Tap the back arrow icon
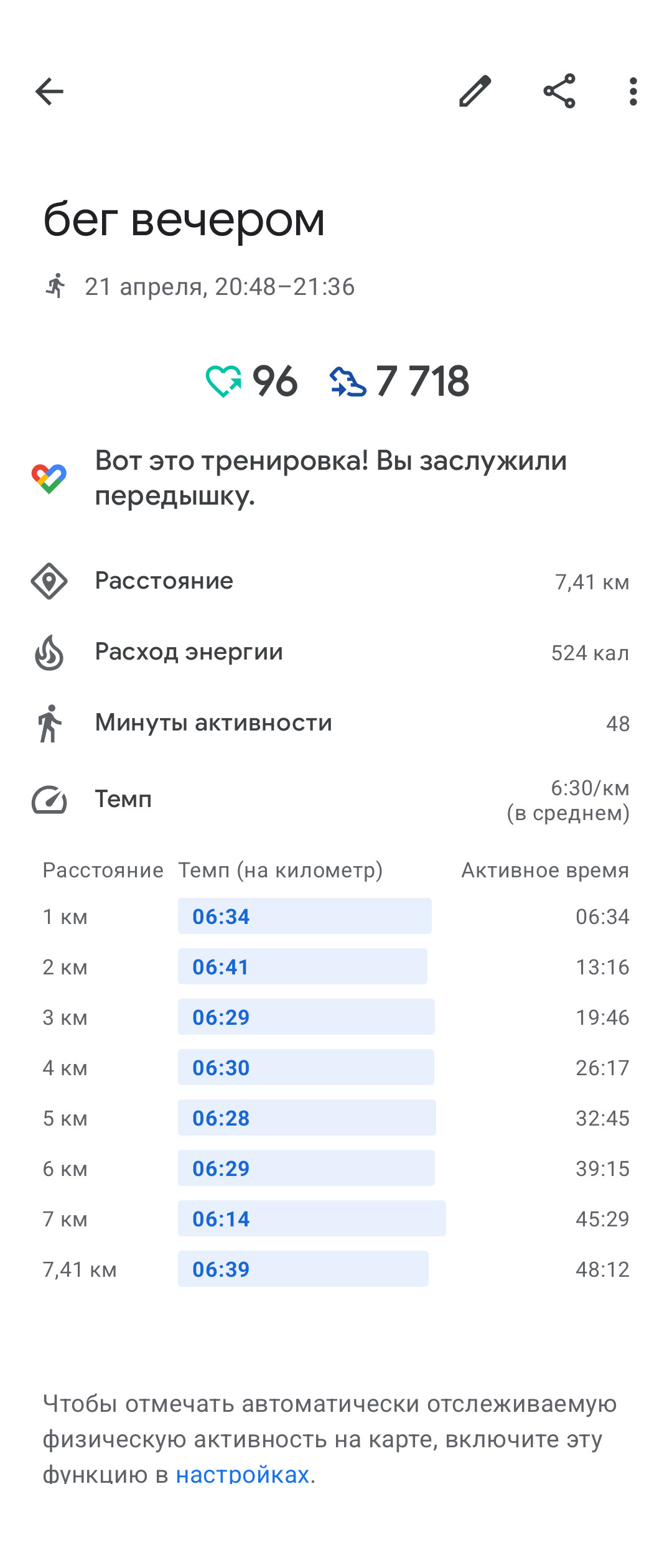Viewport: 672px width, 1568px height. click(49, 92)
